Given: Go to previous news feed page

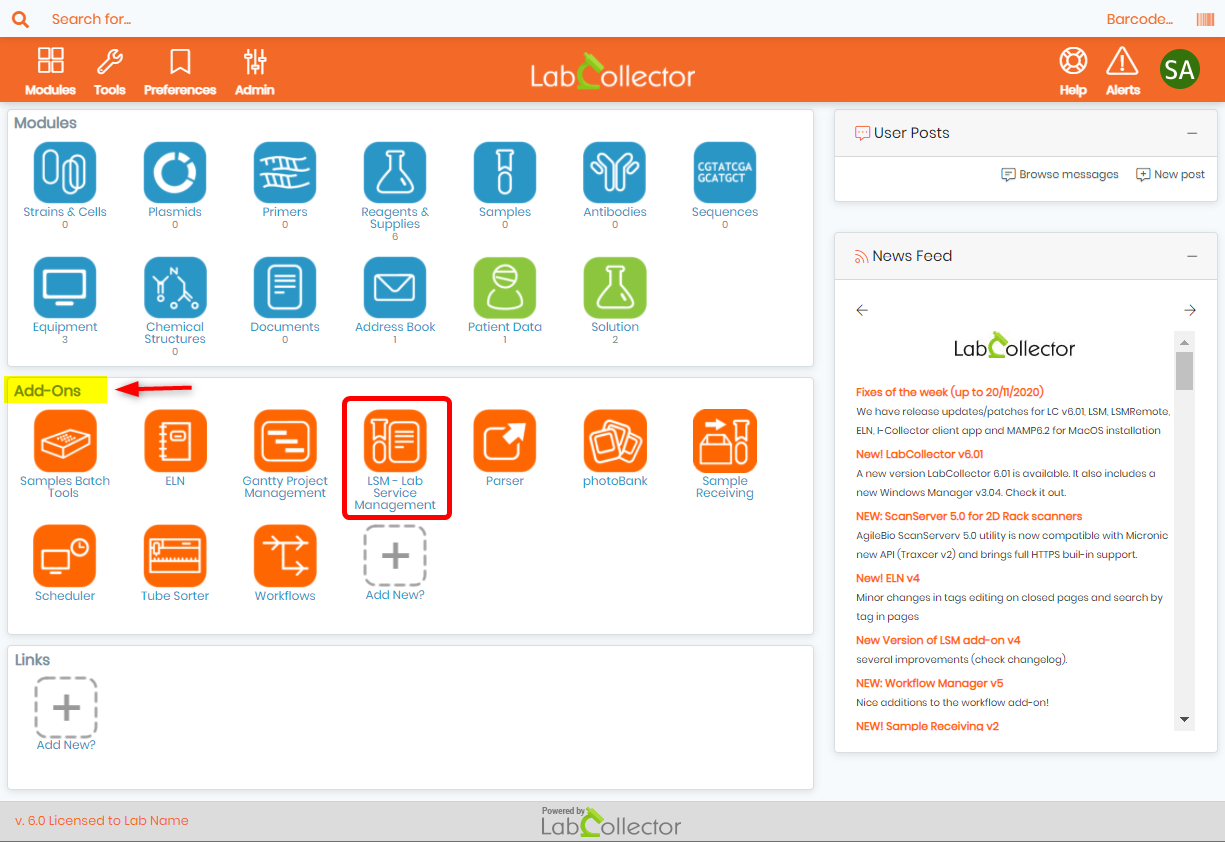Looking at the screenshot, I should click(862, 310).
